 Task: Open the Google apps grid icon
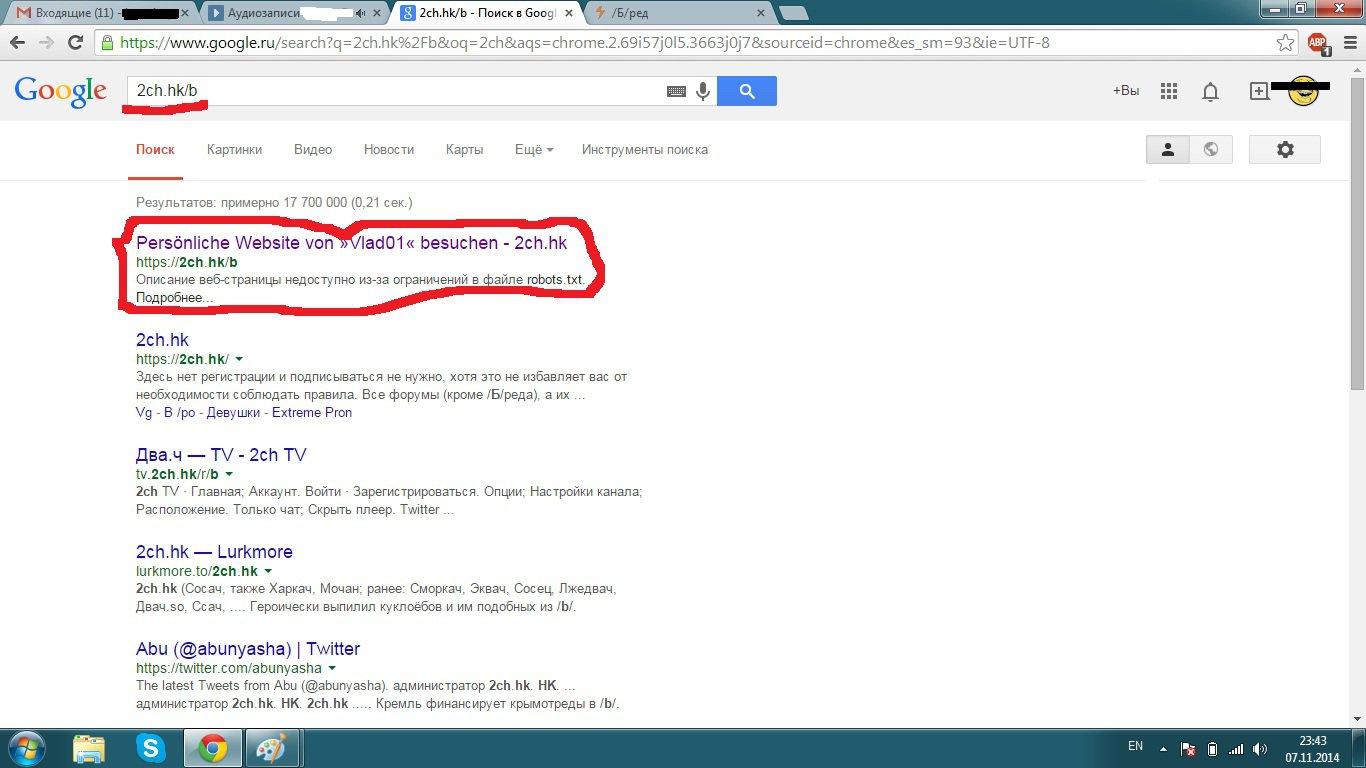[1168, 91]
